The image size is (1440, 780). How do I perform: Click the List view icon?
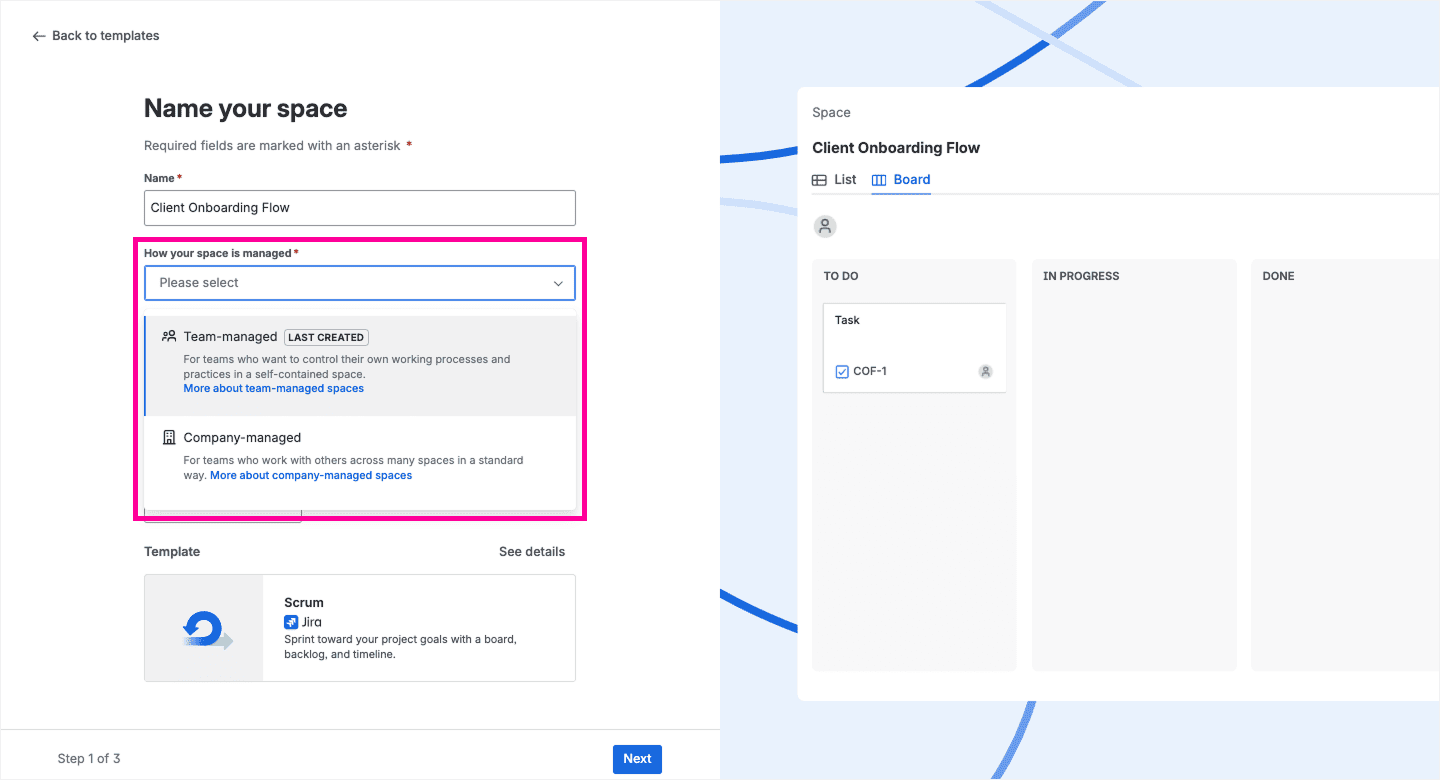point(819,180)
